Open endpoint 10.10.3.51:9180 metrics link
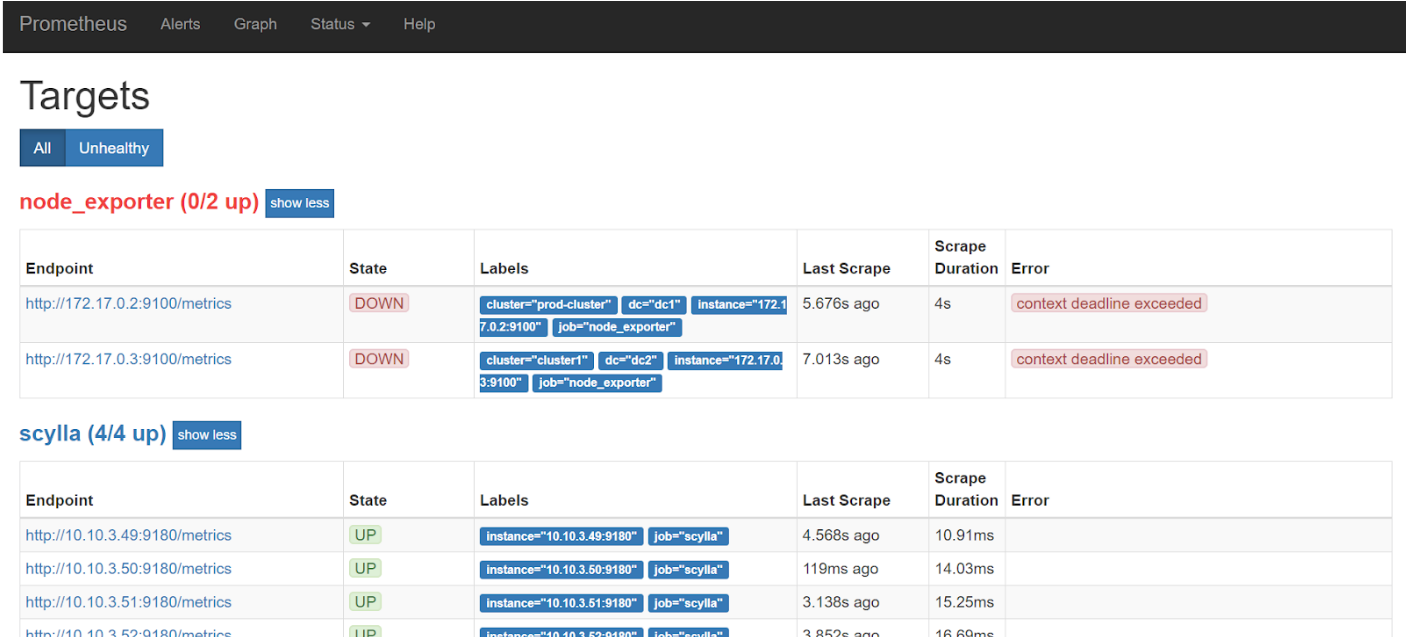1406x637 pixels. (x=128, y=602)
